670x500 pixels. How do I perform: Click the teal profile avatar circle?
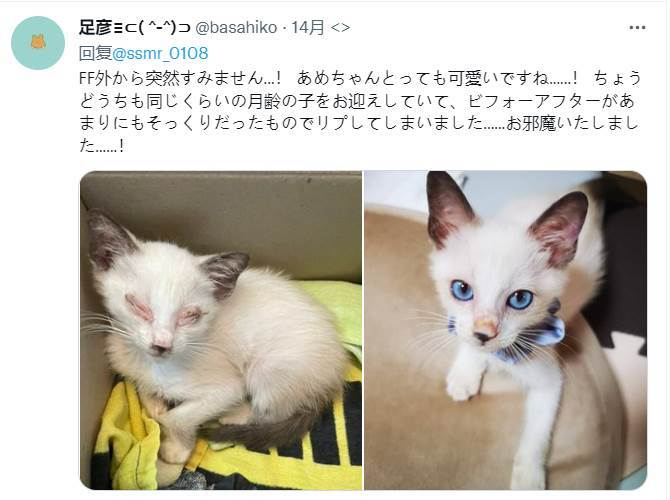(38, 43)
